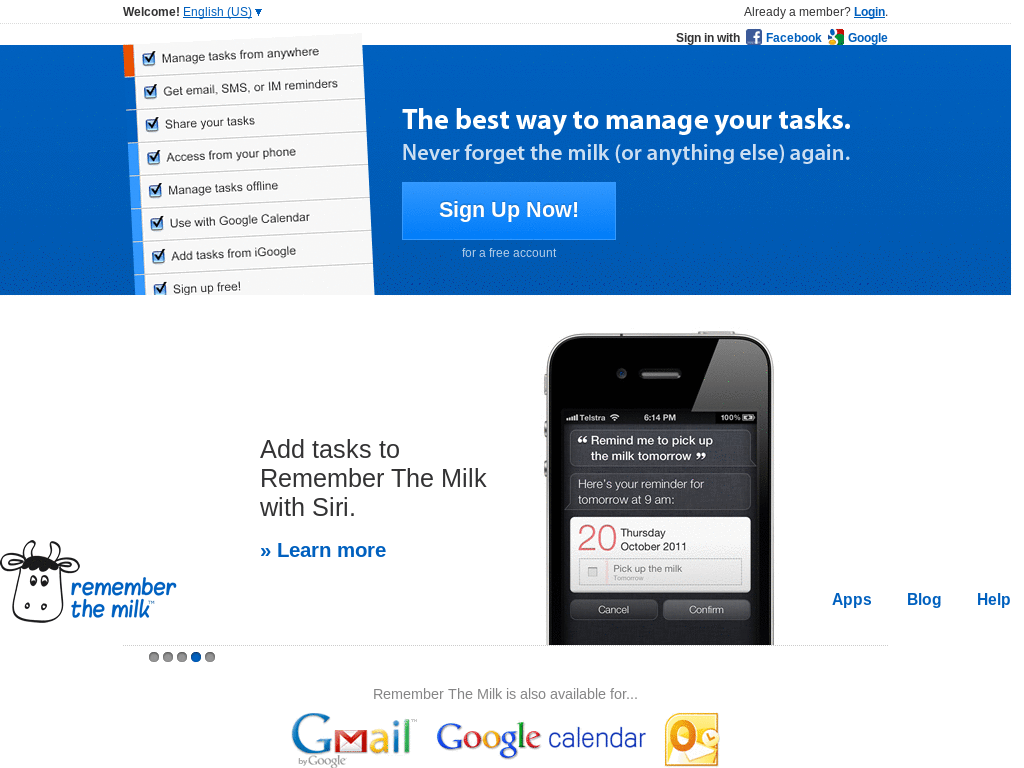
Task: Toggle the 'Manage tasks from anywhere' checkbox
Action: coord(149,58)
